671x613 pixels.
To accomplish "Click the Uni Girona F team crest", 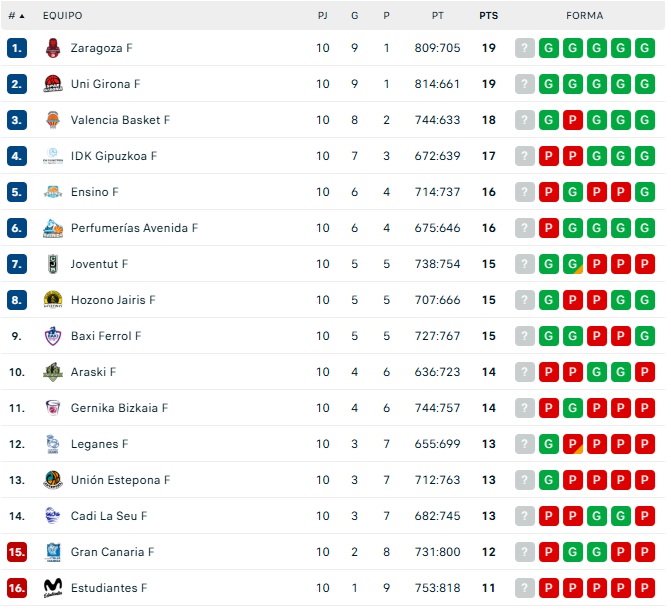I will pyautogui.click(x=53, y=84).
